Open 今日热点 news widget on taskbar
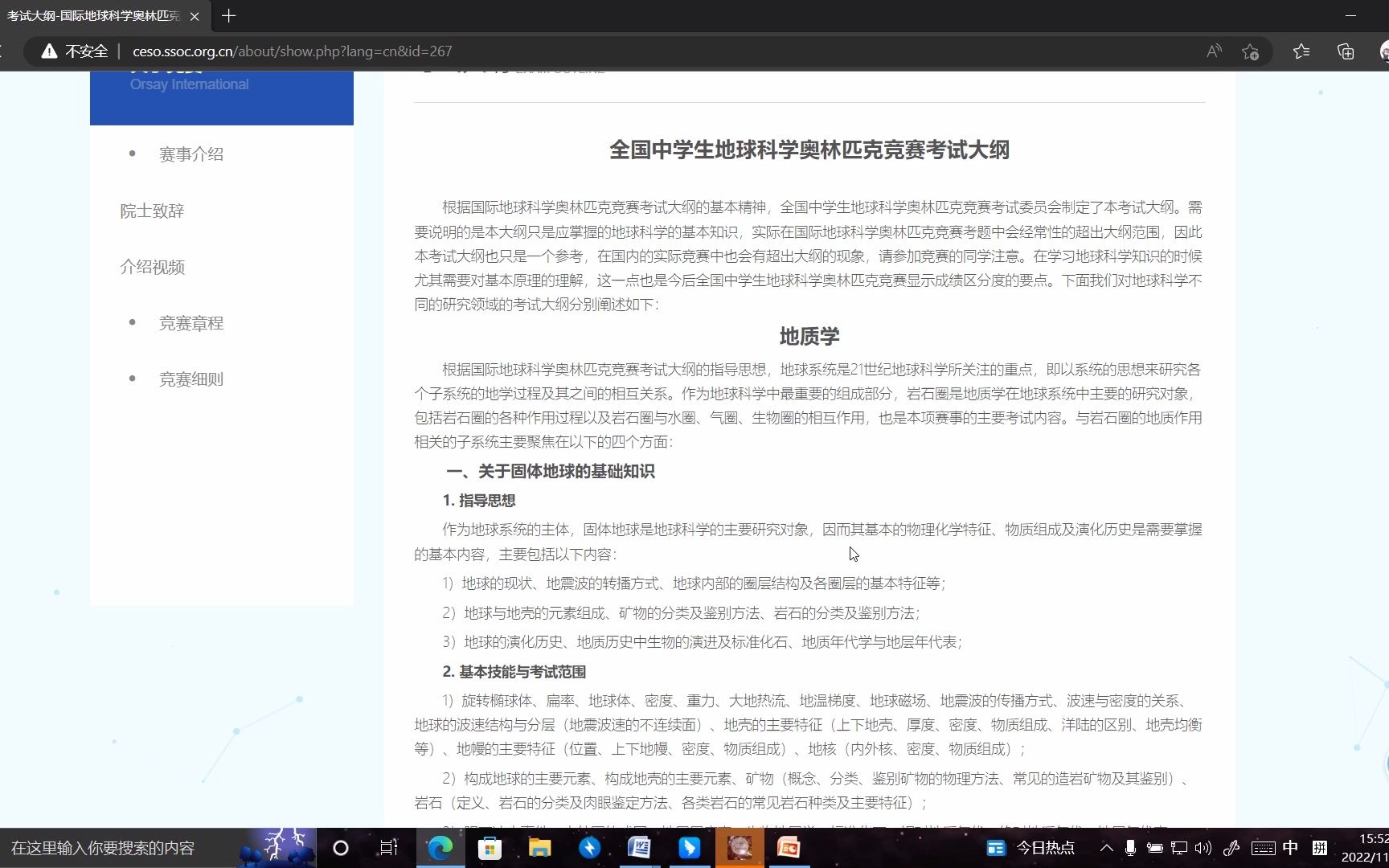The image size is (1389, 868). 1030,848
